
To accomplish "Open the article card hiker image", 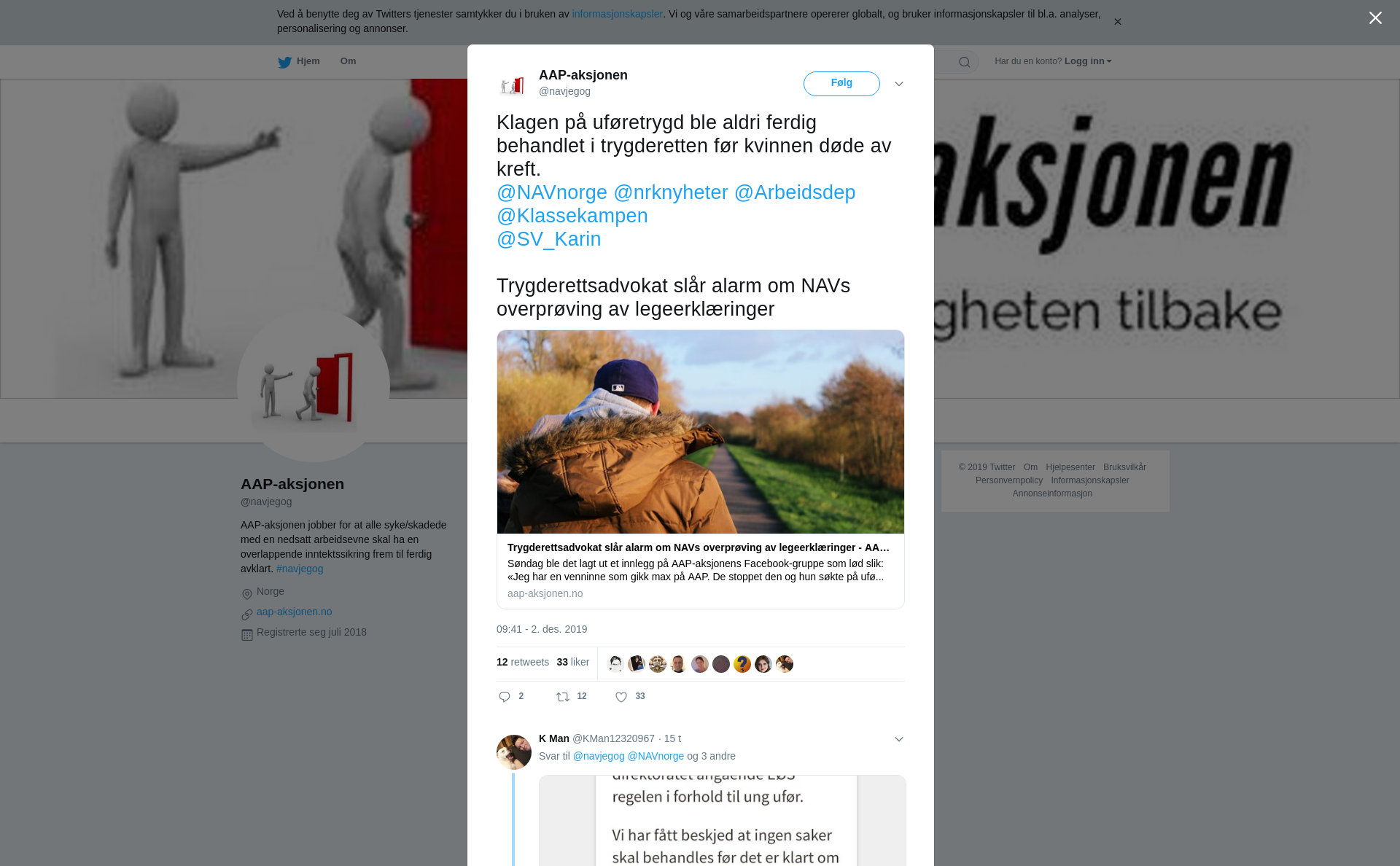I will tap(701, 432).
